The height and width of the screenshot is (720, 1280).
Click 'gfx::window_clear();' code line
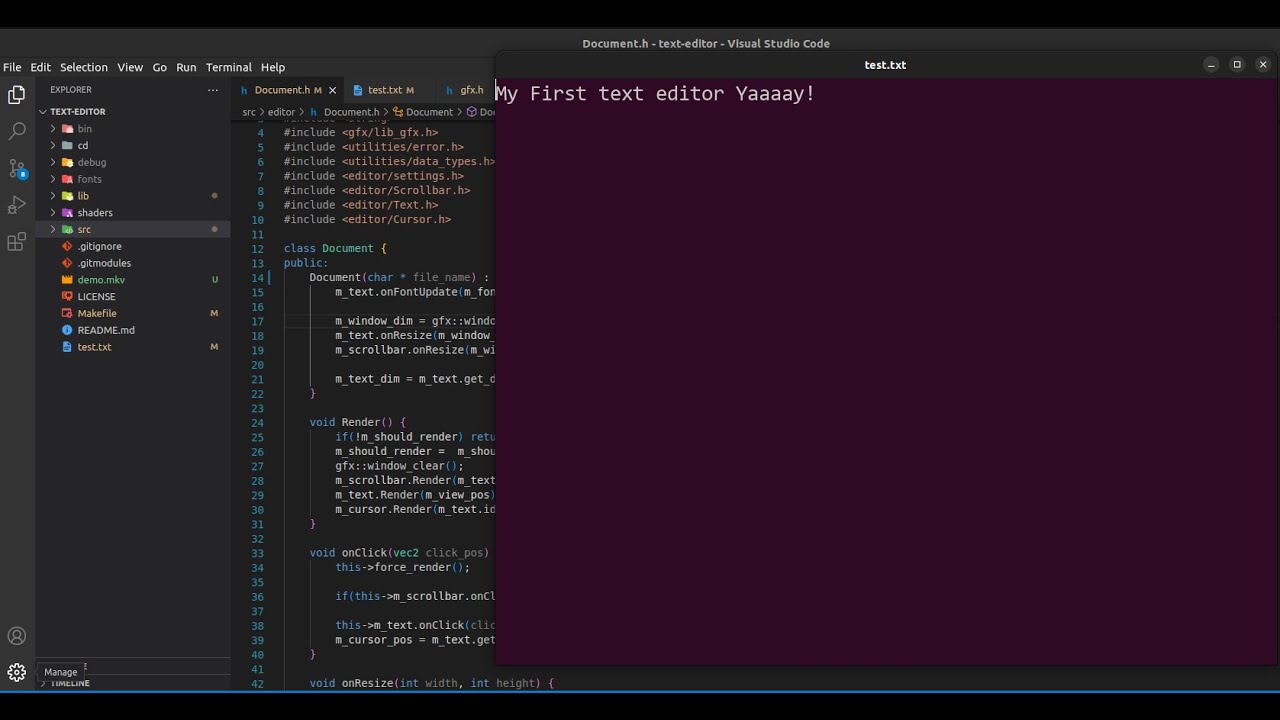[400, 466]
